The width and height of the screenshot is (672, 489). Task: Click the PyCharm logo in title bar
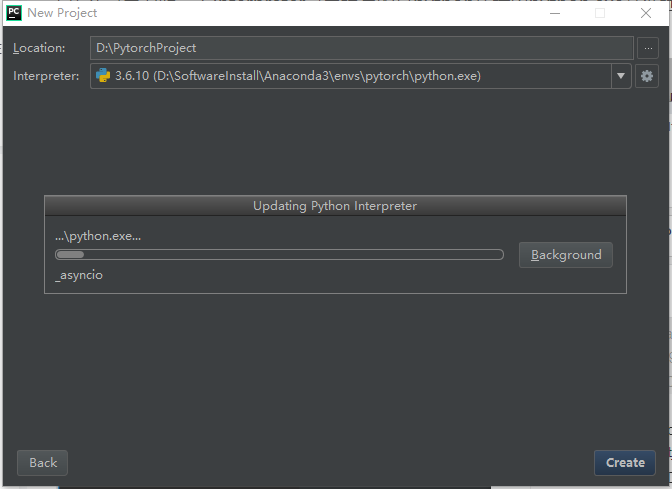click(x=14, y=13)
